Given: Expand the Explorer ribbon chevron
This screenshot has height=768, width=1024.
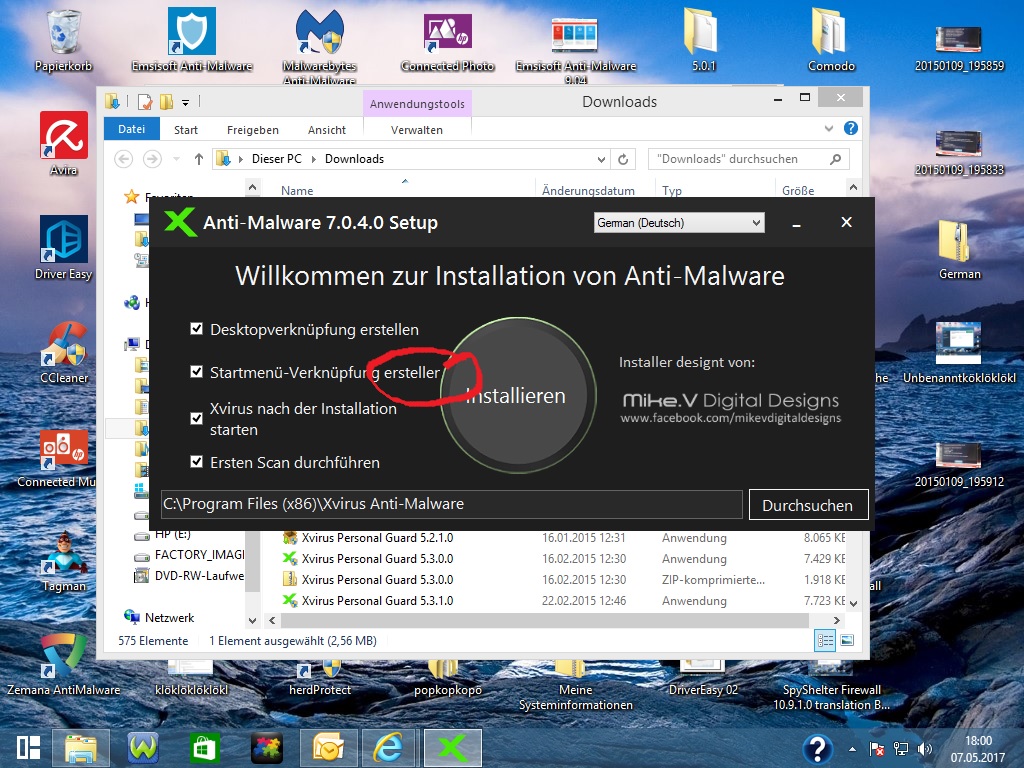Looking at the screenshot, I should (x=829, y=129).
